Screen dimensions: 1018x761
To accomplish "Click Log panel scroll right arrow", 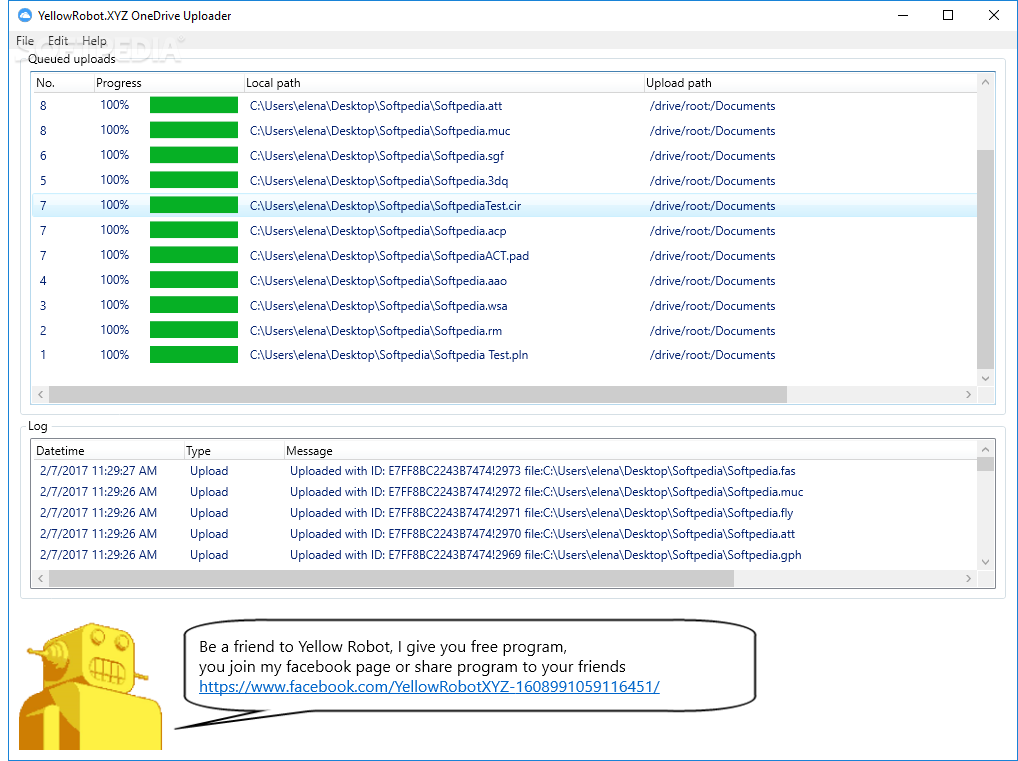I will coord(968,578).
